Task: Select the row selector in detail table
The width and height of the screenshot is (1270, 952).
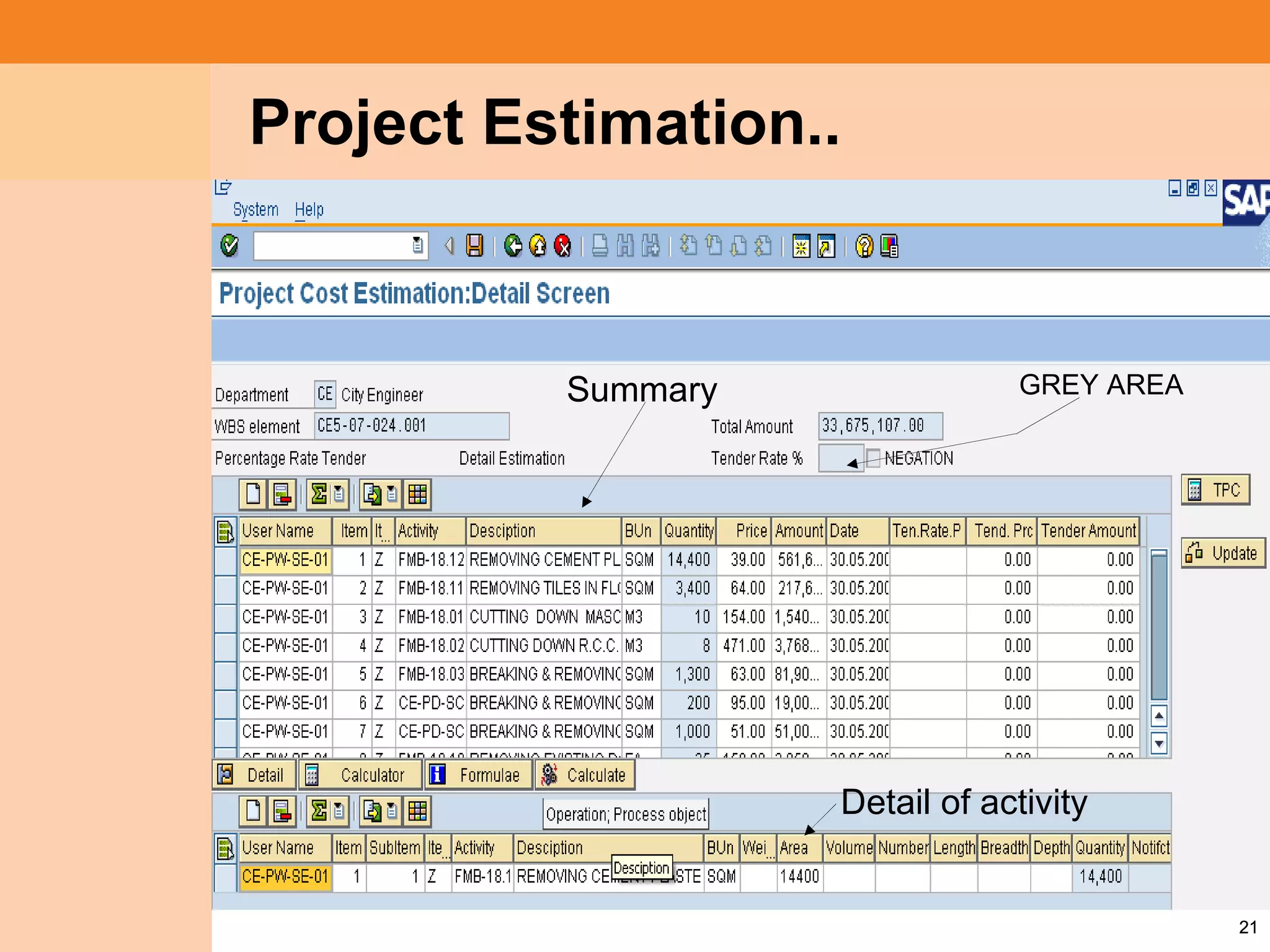Action: pyautogui.click(x=226, y=877)
